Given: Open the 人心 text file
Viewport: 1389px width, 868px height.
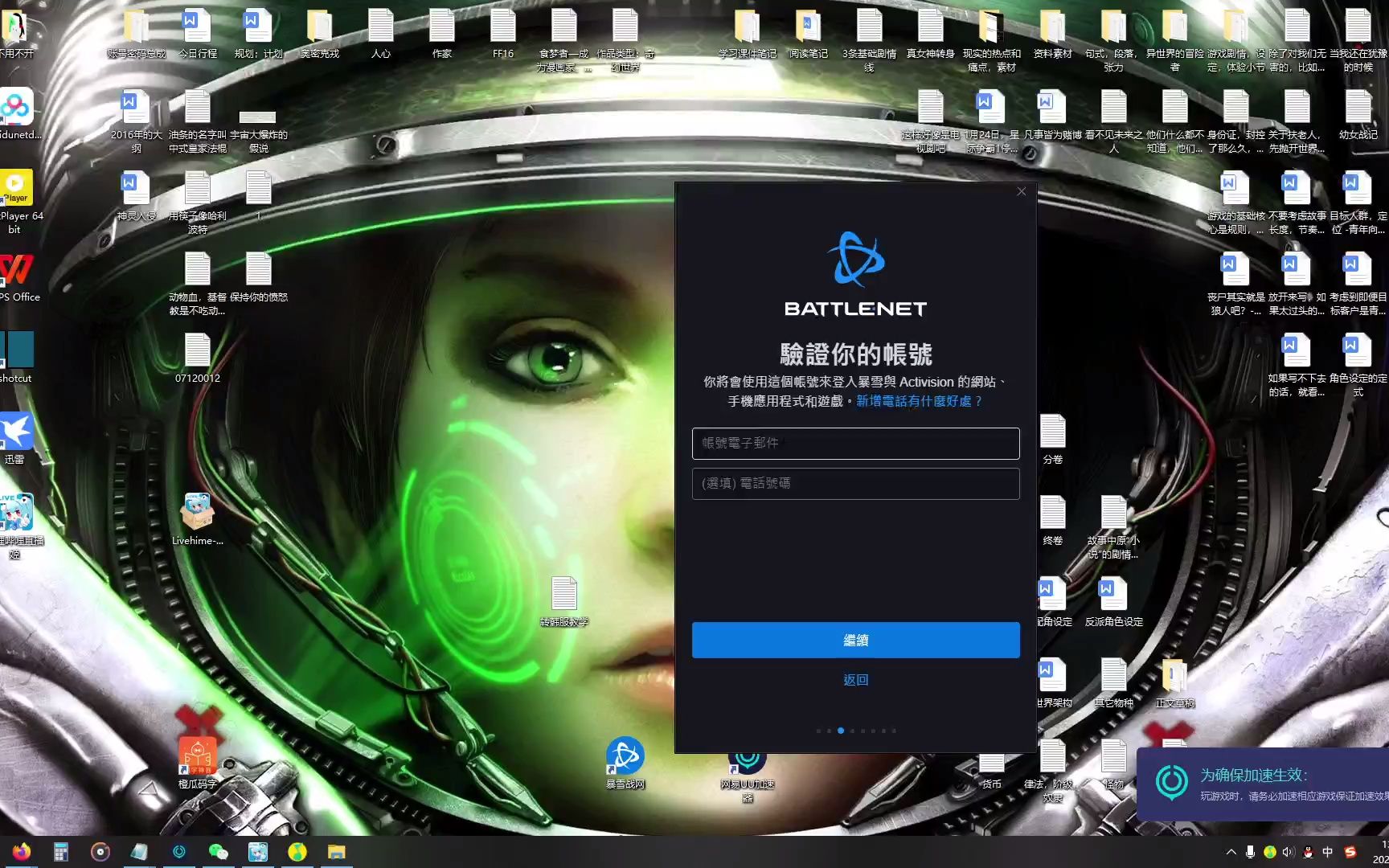Looking at the screenshot, I should click(x=381, y=34).
